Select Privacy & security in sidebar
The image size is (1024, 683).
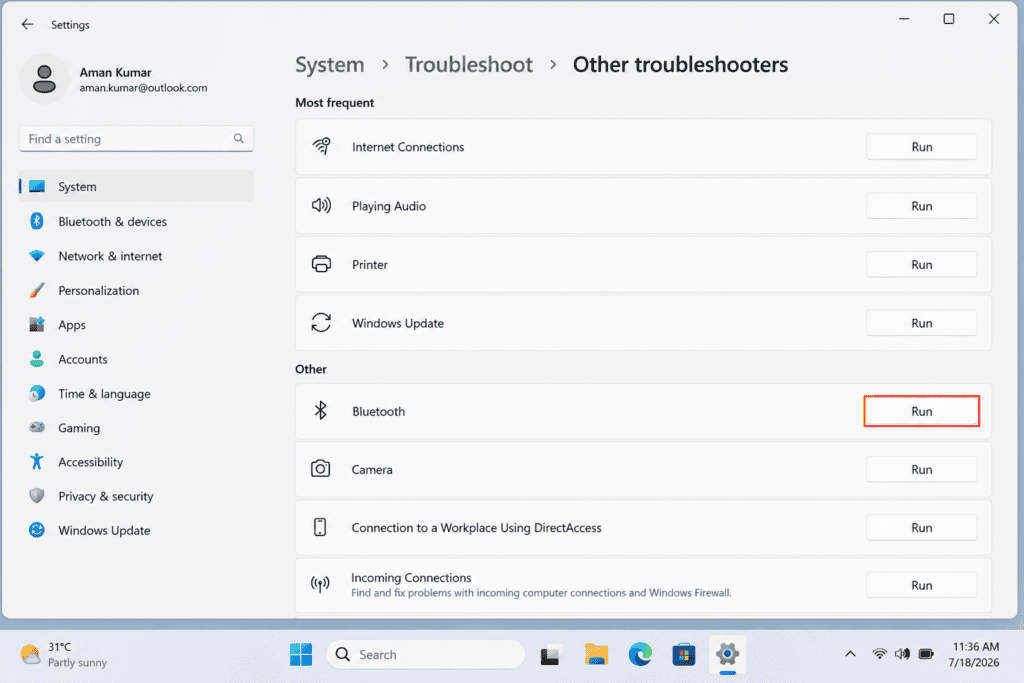tap(136, 496)
